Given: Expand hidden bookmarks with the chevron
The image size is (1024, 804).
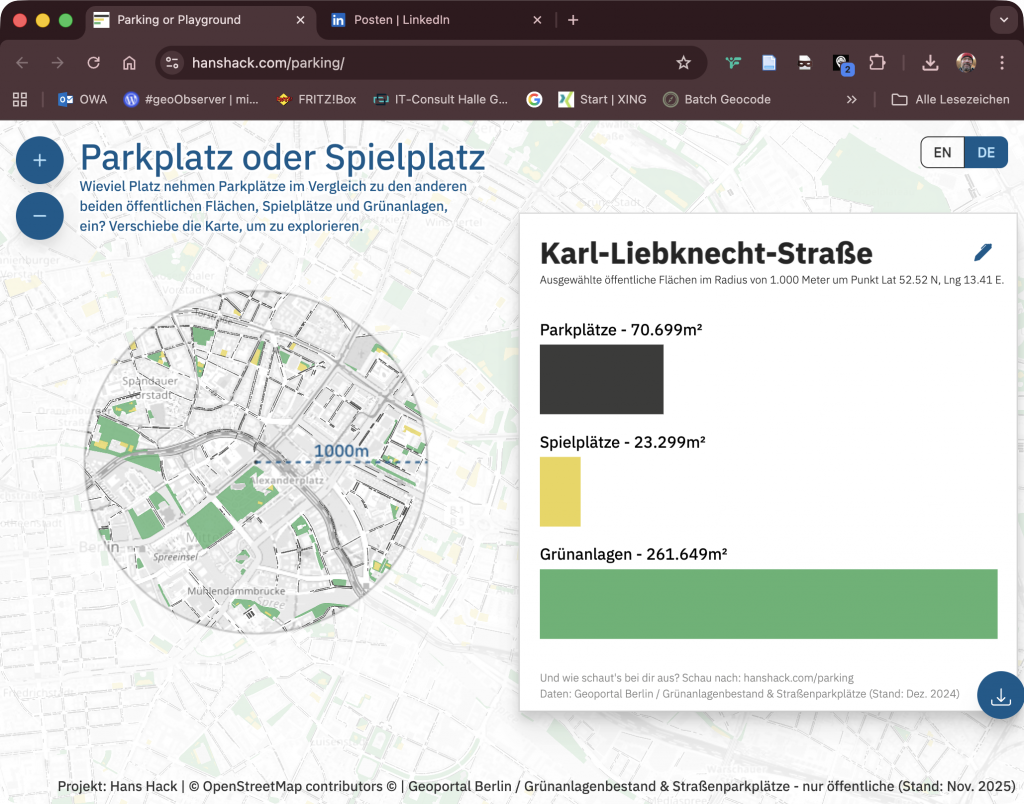Looking at the screenshot, I should [x=852, y=99].
